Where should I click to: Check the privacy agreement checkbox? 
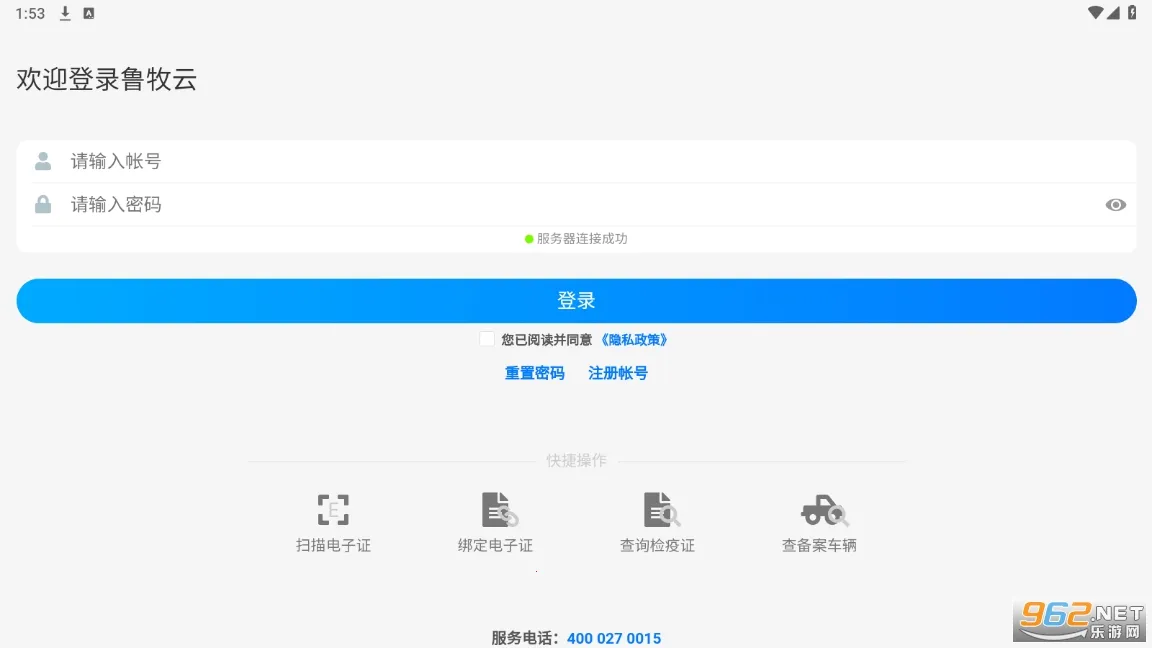point(486,339)
